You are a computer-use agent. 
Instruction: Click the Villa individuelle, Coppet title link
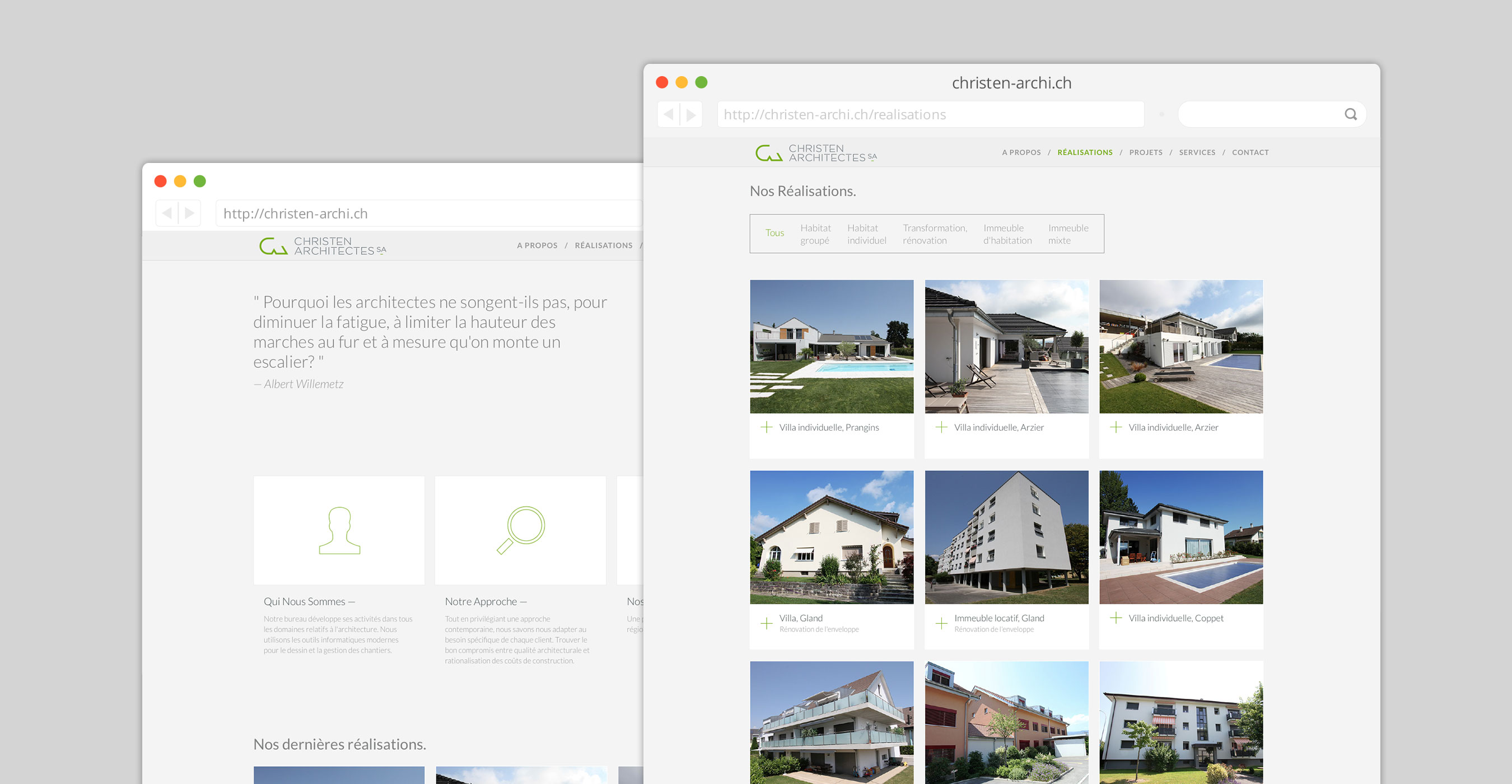tap(1175, 618)
